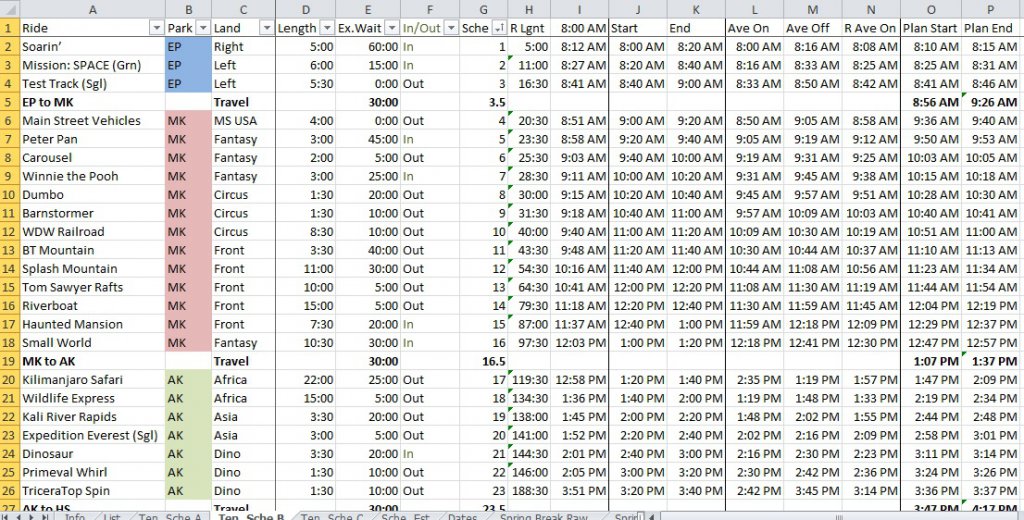The width and height of the screenshot is (1024, 520).
Task: Select row 5 header
Action: click(9, 102)
